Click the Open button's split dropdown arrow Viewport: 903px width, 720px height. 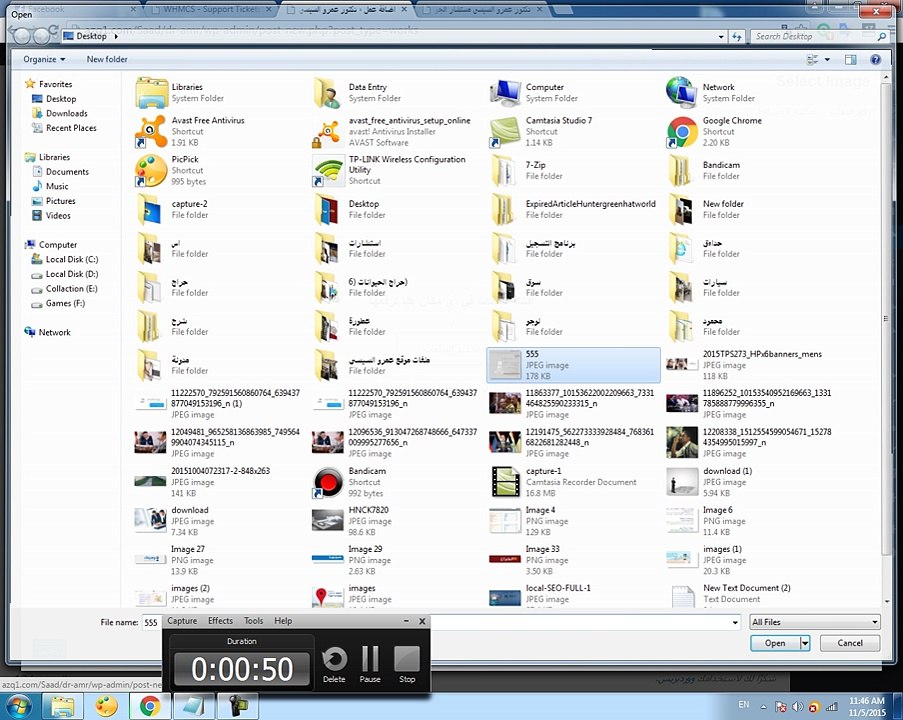coord(805,643)
